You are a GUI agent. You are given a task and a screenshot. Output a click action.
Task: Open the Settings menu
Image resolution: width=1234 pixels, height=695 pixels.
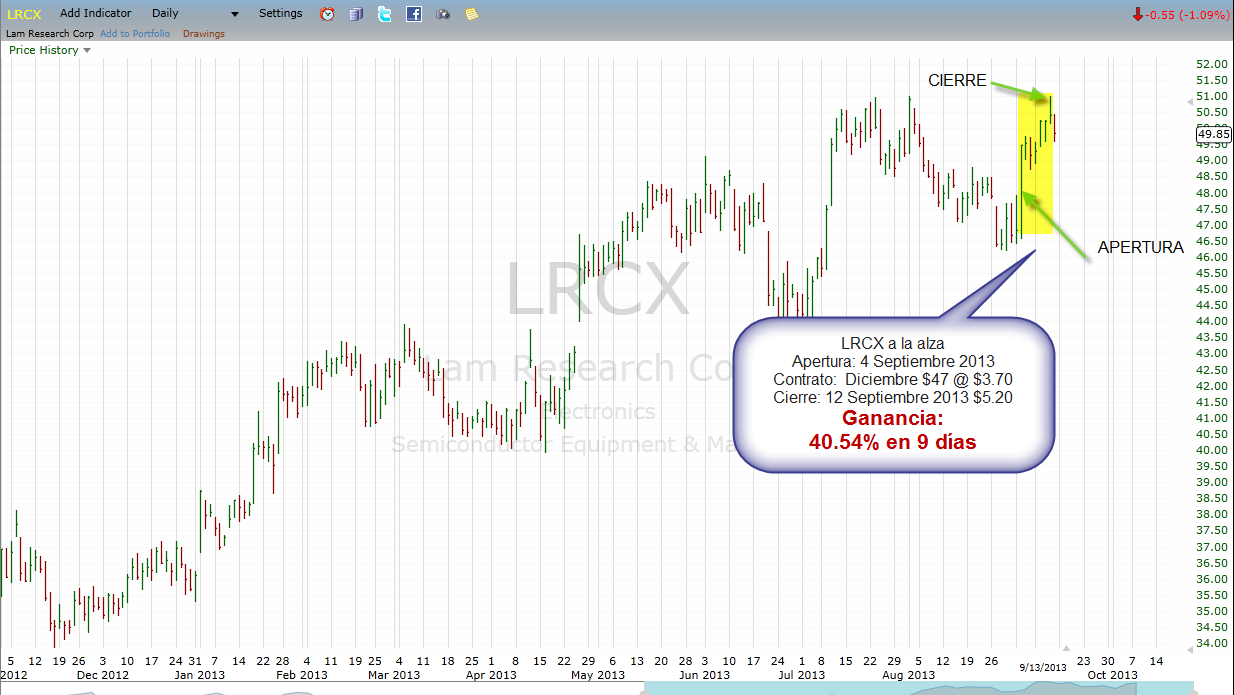pos(280,14)
